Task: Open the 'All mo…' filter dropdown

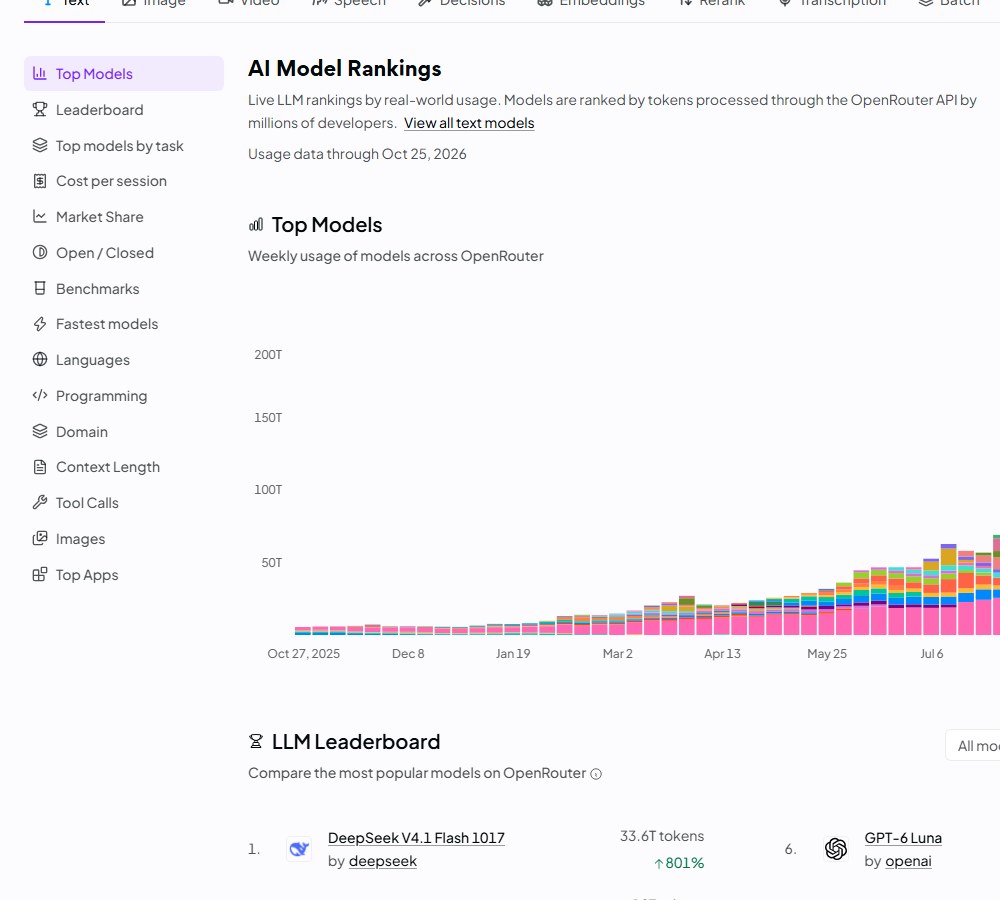Action: pos(973,745)
